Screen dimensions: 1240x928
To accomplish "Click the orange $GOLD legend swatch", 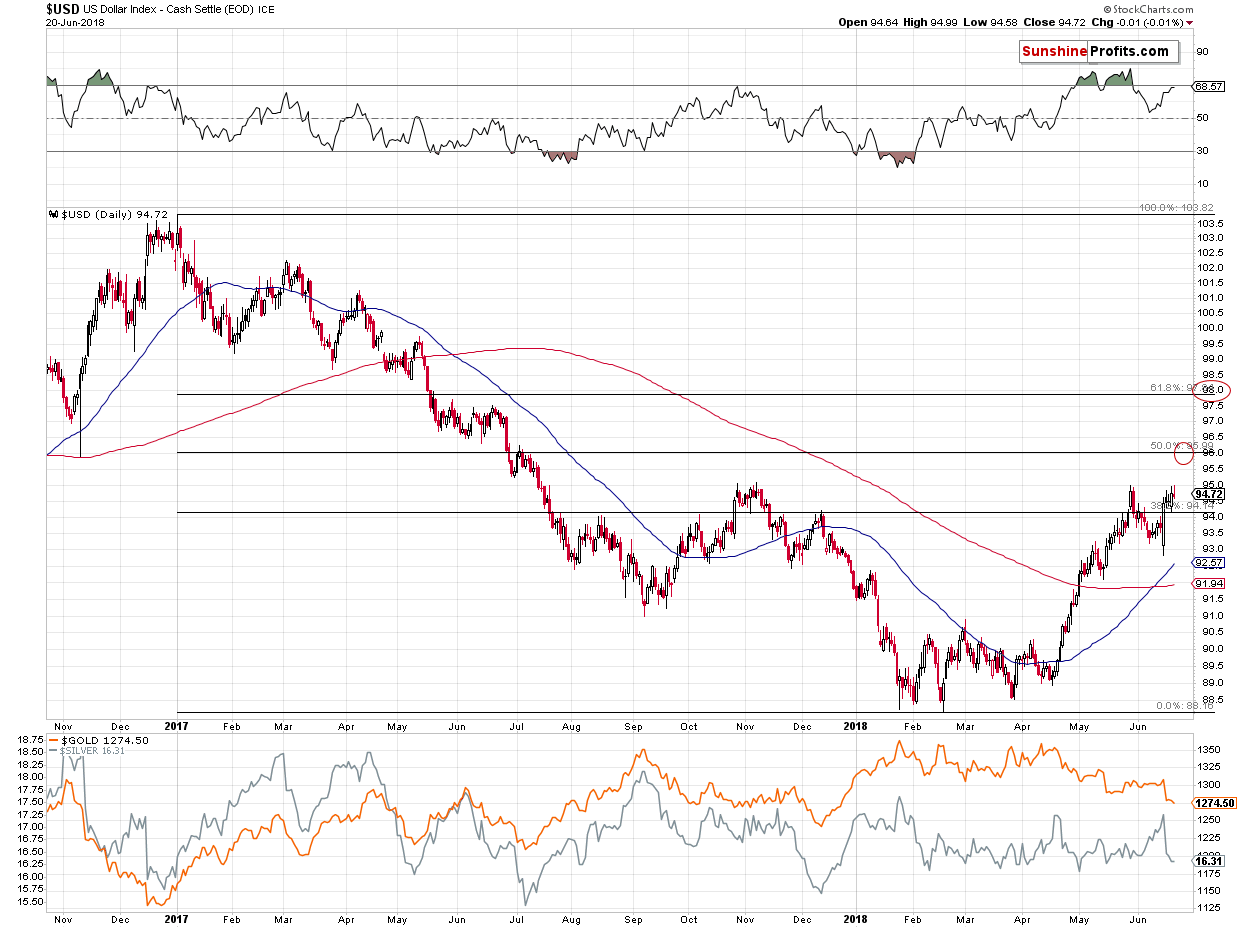I will (x=53, y=739).
